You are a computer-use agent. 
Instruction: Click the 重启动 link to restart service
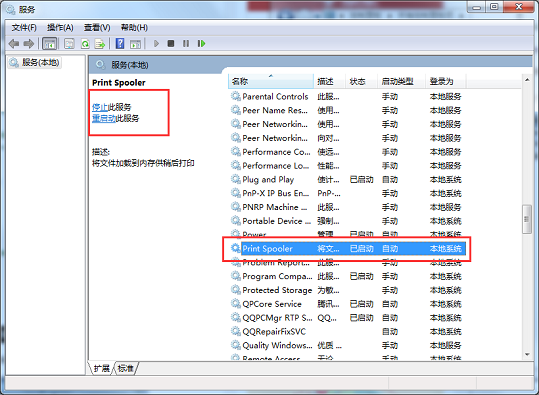click(104, 118)
